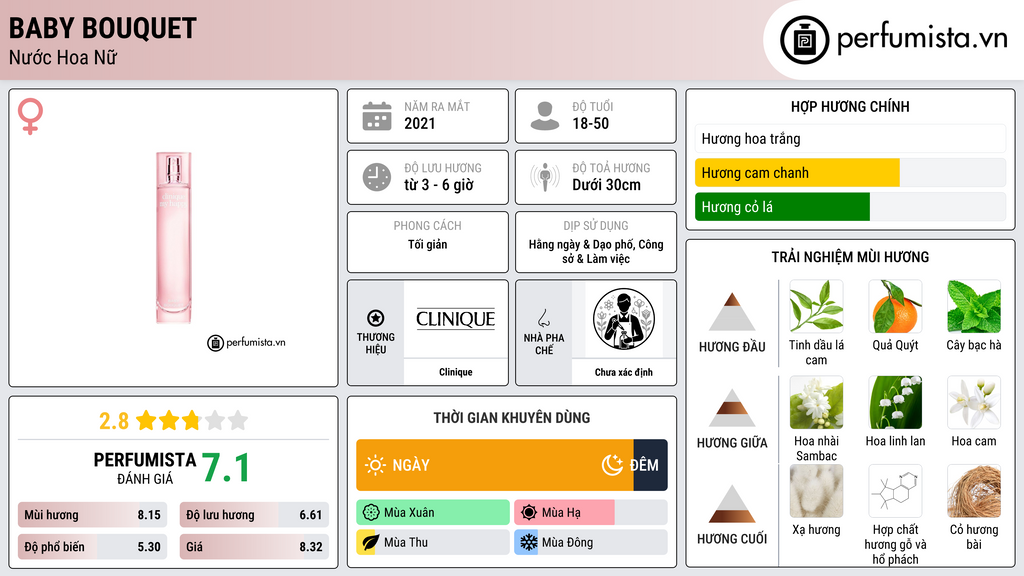
Task: Click the perfumista.vn bottle logo icon
Action: tap(804, 40)
